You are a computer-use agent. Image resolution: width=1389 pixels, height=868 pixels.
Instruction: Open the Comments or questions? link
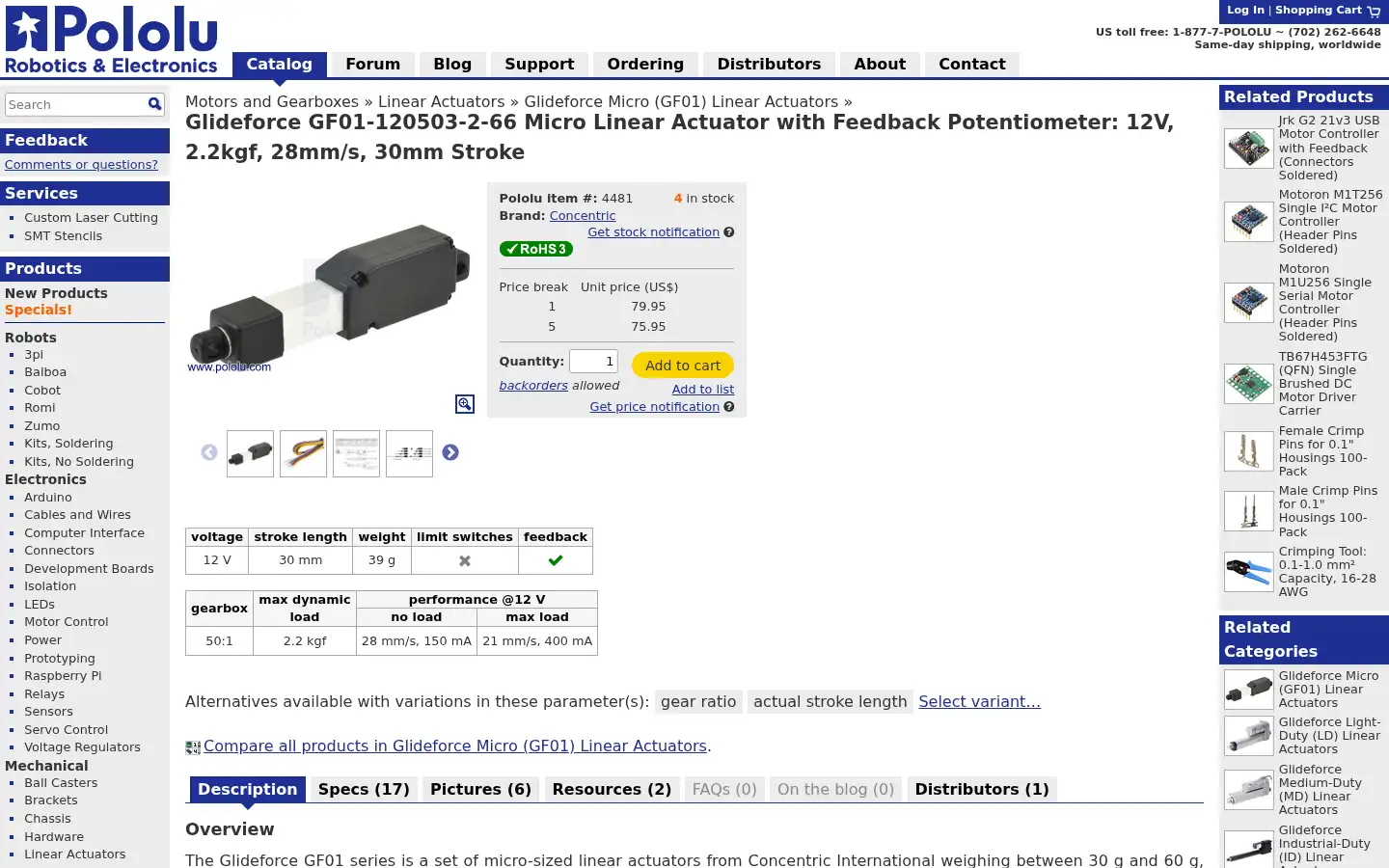[81, 165]
